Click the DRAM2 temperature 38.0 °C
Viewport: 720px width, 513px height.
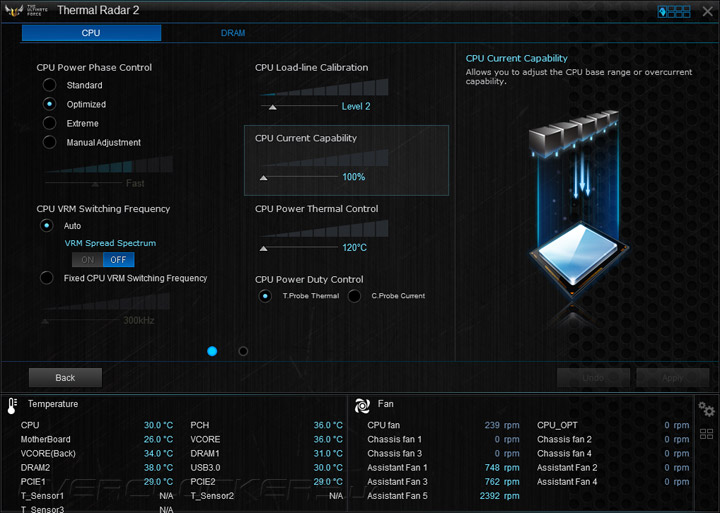tap(158, 468)
